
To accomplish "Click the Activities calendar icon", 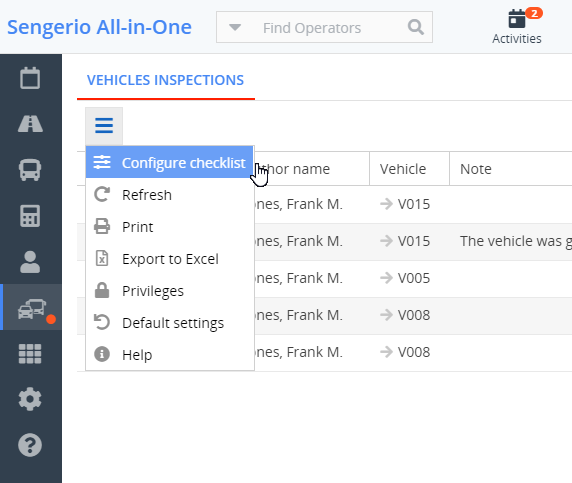I will pyautogui.click(x=517, y=19).
